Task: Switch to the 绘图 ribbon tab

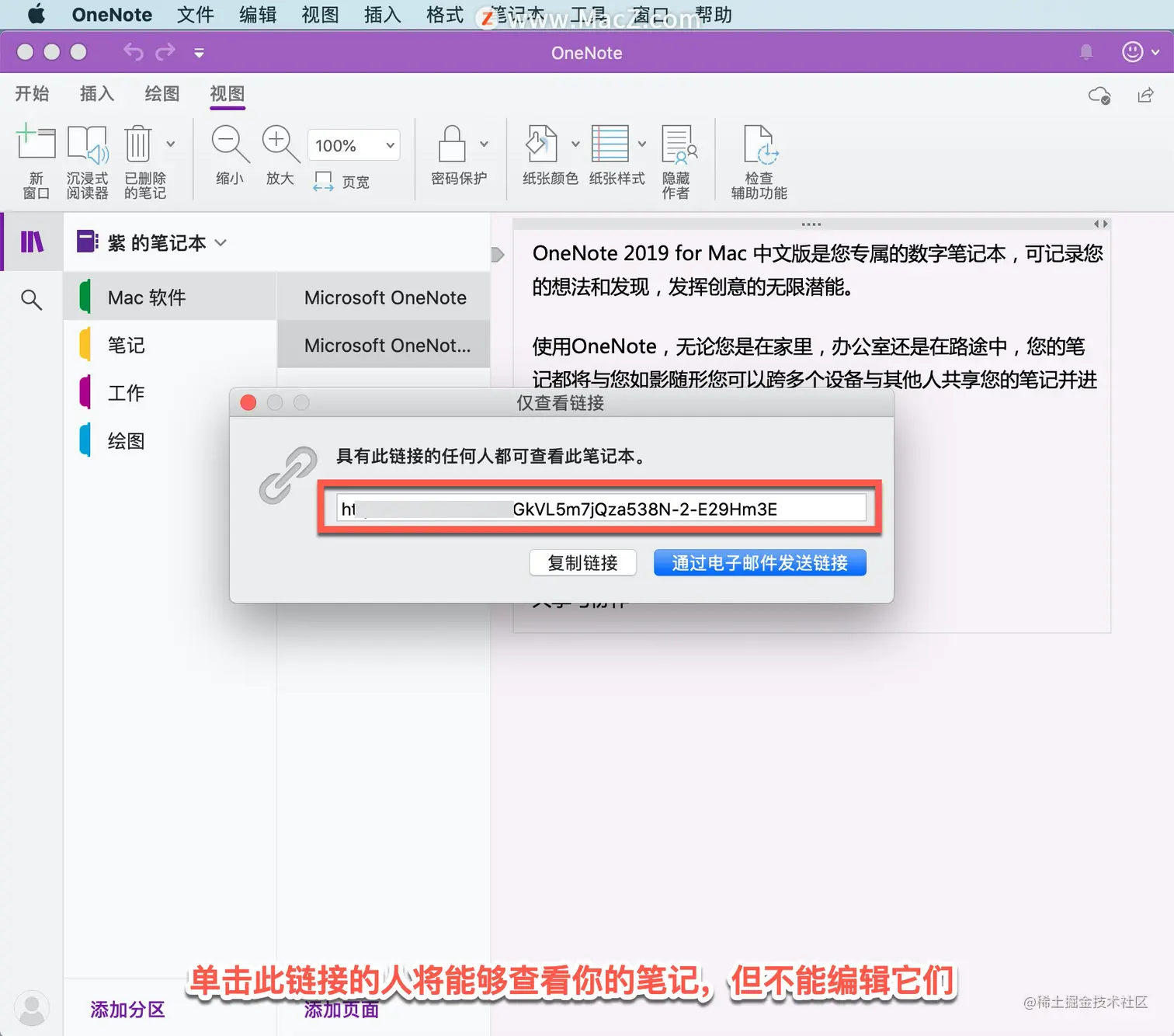Action: coord(162,94)
